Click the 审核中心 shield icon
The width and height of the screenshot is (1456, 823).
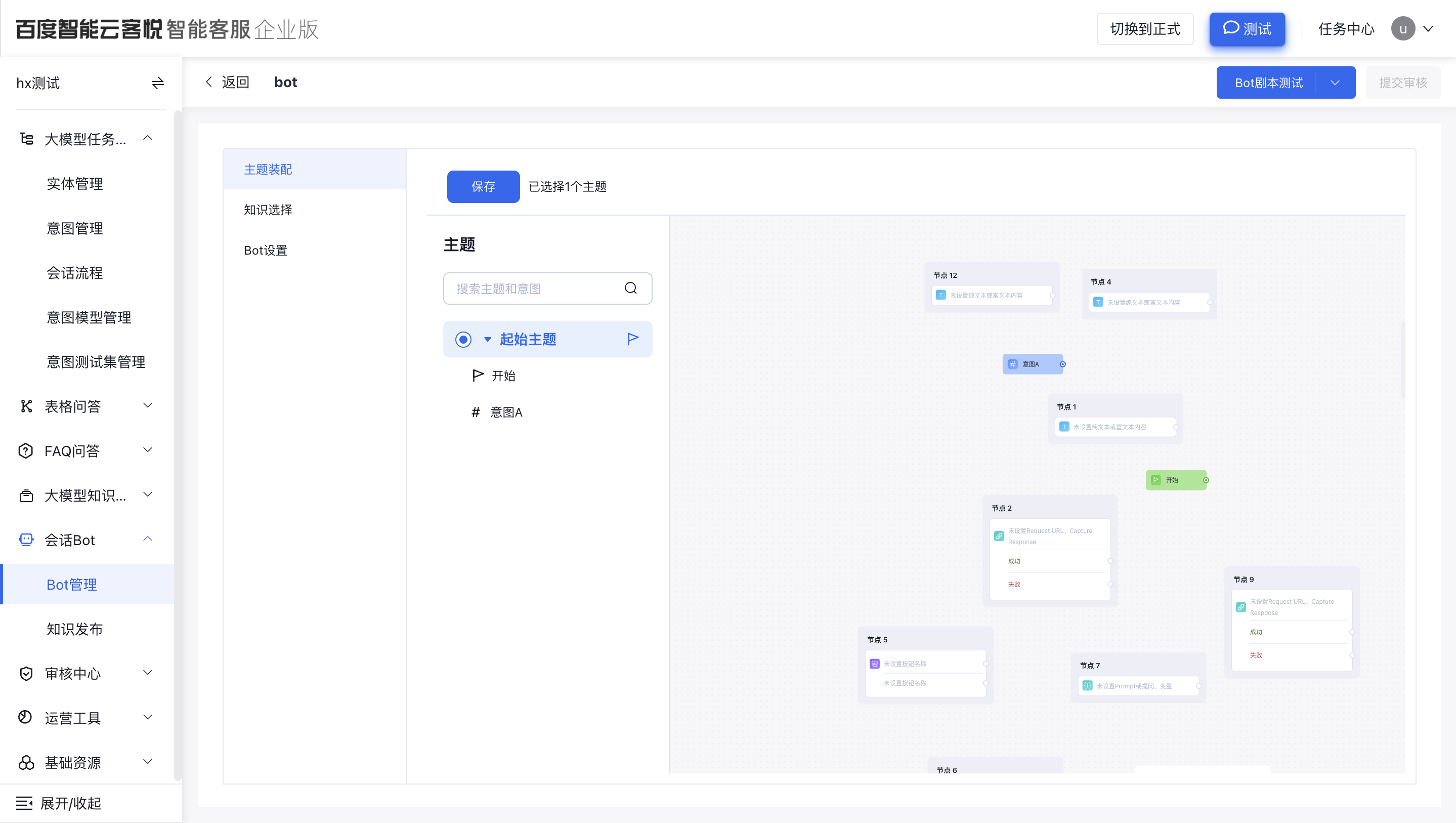point(26,673)
